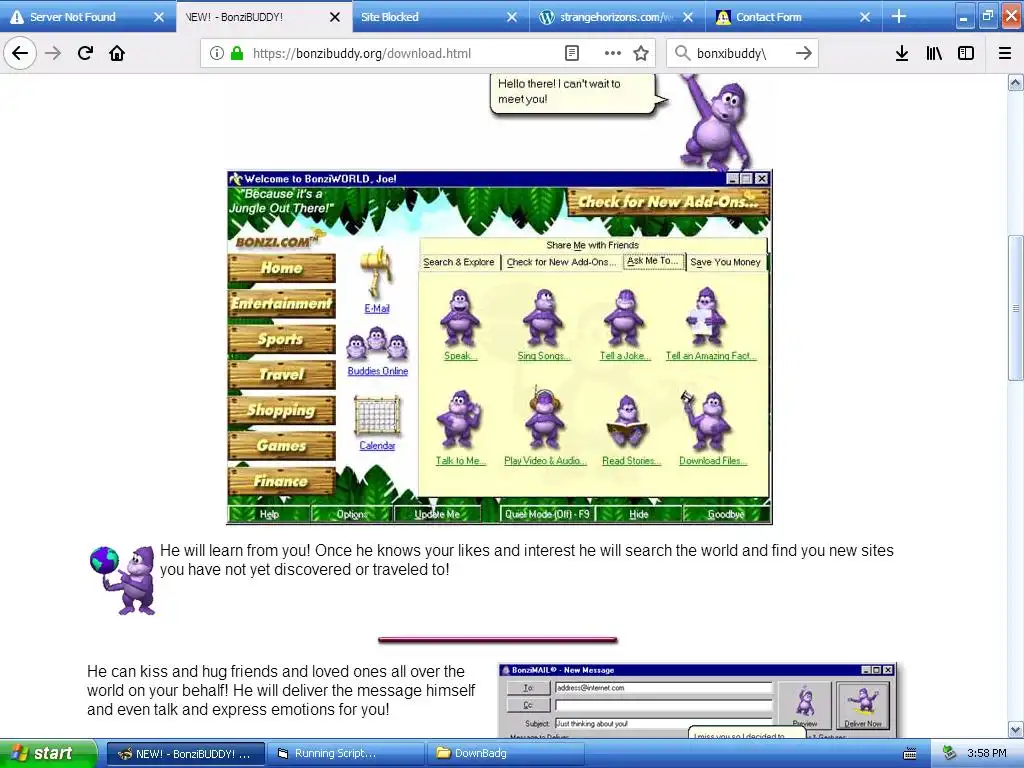
Task: Click the Share Me with Friends tab
Action: [x=592, y=245]
